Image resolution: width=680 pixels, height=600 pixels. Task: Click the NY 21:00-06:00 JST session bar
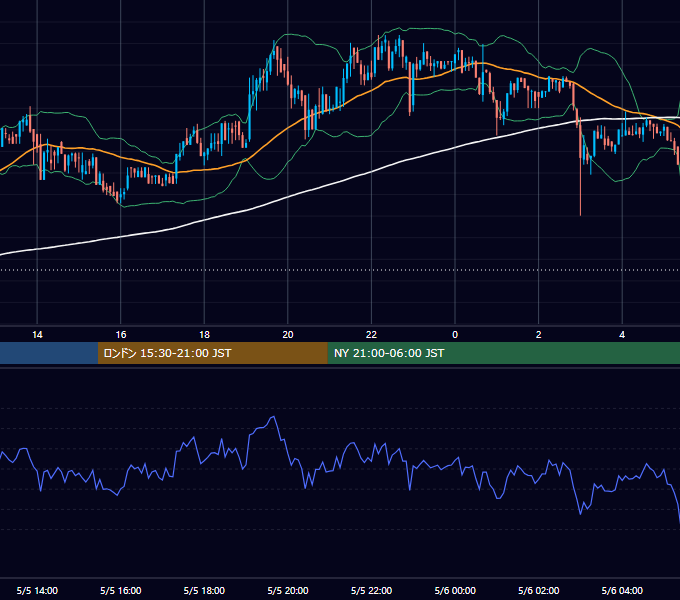pos(503,353)
